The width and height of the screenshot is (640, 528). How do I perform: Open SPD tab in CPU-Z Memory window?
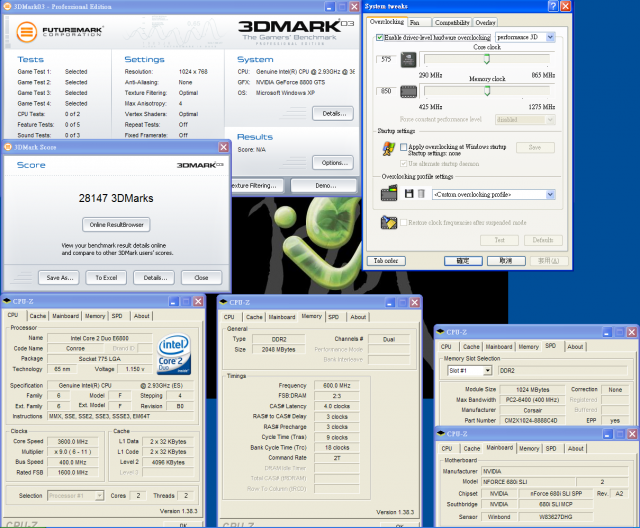coord(333,317)
